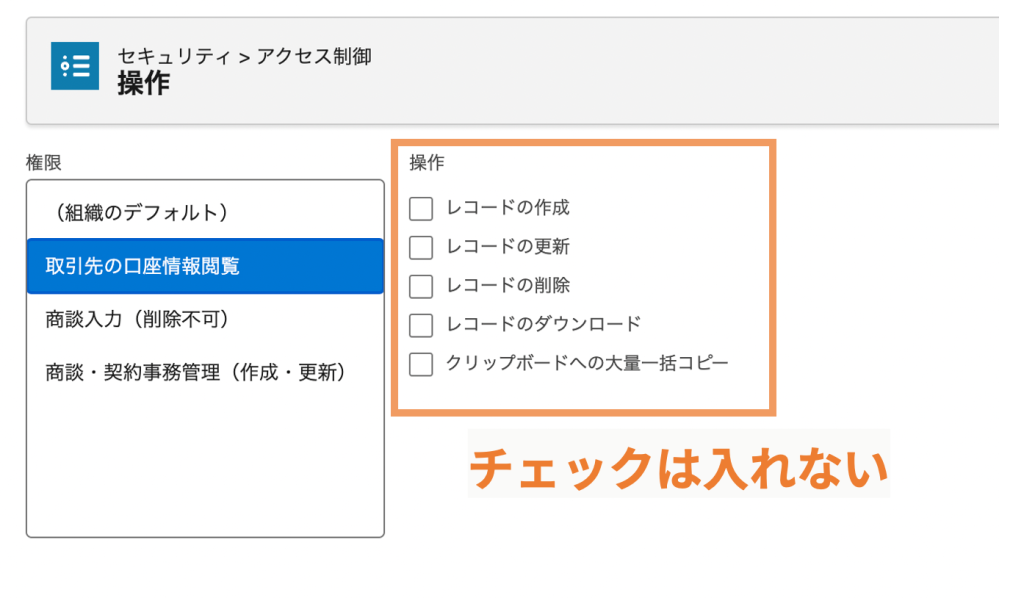Click the レコードの作成 label text
This screenshot has width=1024, height=598.
pyautogui.click(x=508, y=208)
